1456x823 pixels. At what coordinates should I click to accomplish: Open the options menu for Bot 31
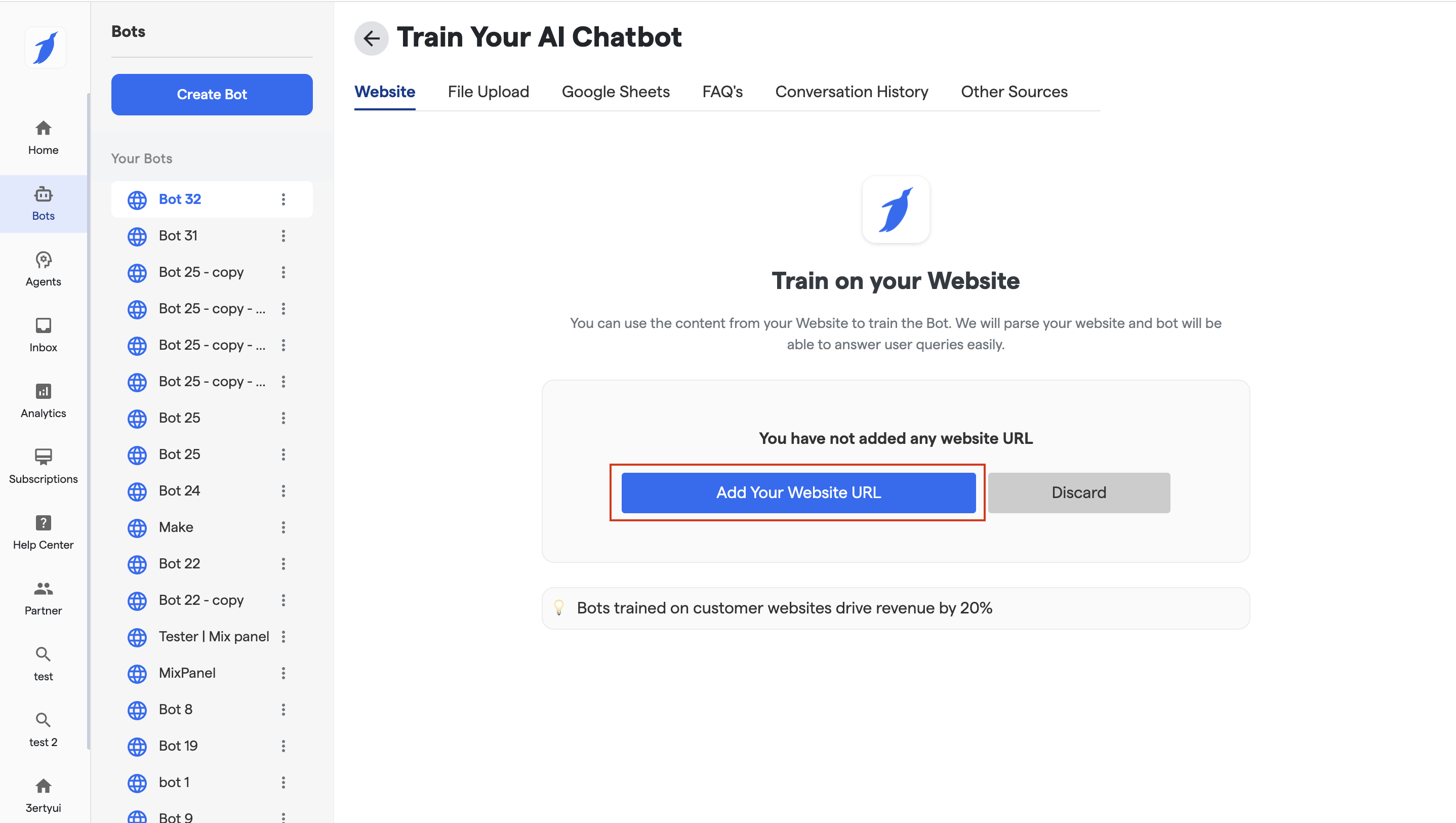pos(283,236)
